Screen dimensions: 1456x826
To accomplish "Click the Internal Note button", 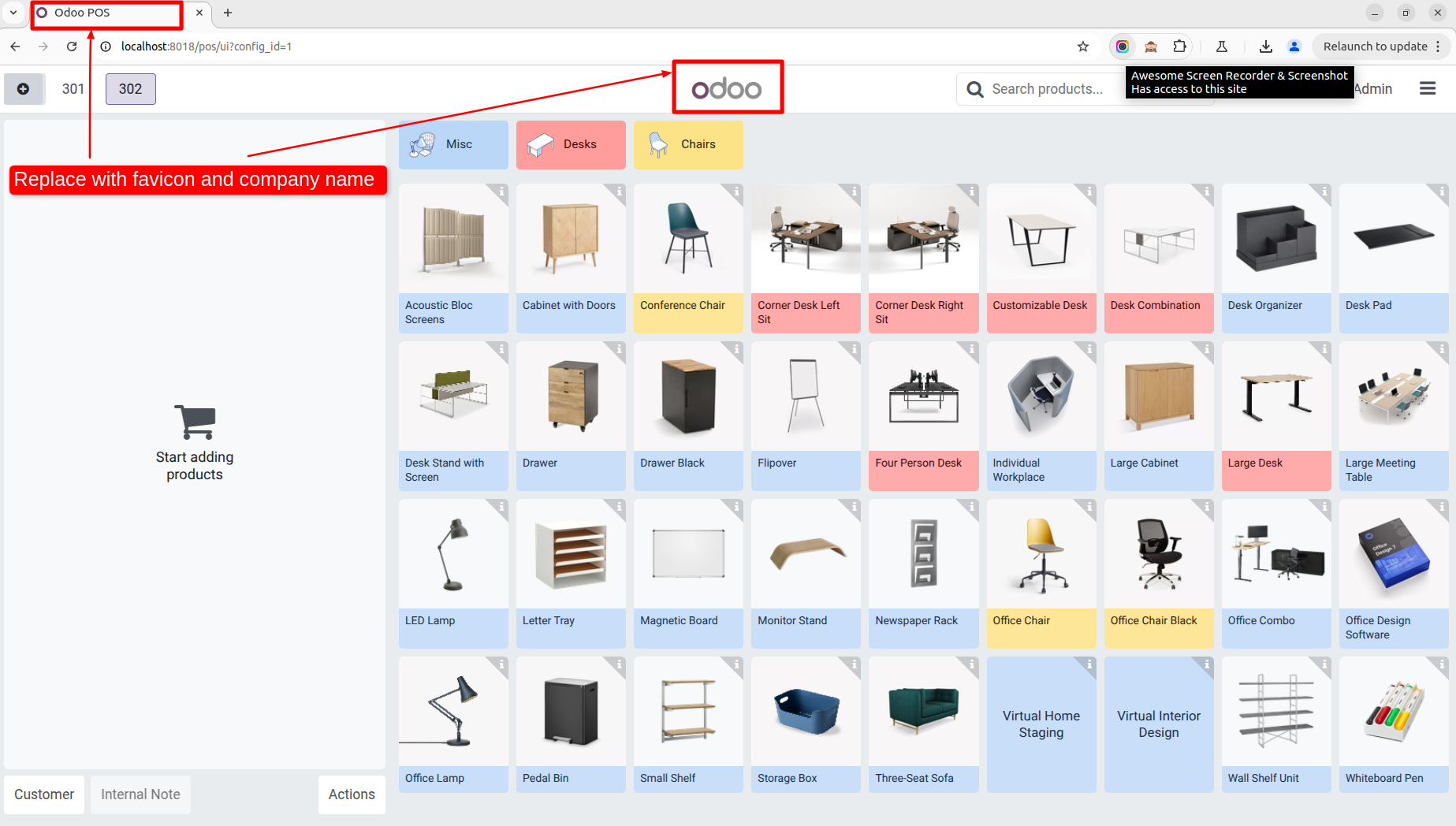I will 140,794.
